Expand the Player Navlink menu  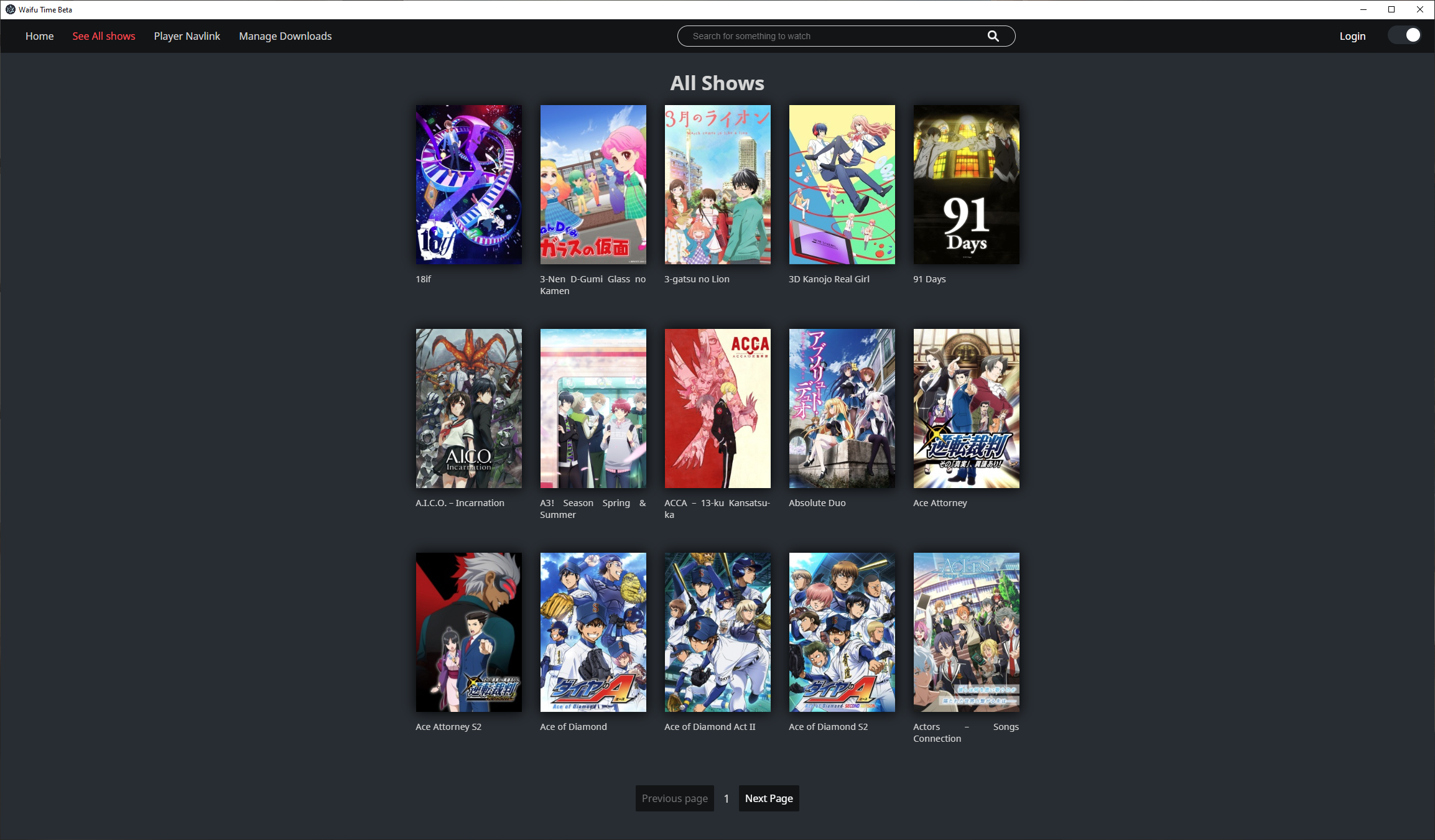(x=187, y=36)
